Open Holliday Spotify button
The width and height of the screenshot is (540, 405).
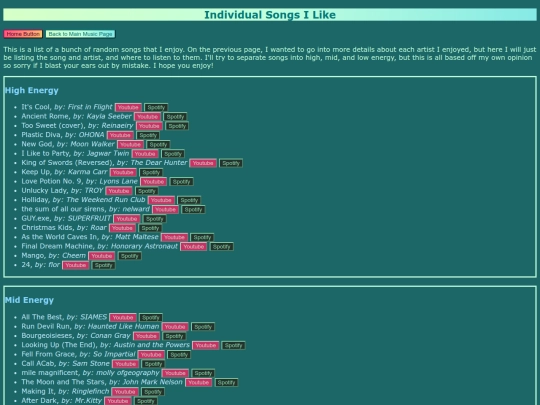(189, 200)
